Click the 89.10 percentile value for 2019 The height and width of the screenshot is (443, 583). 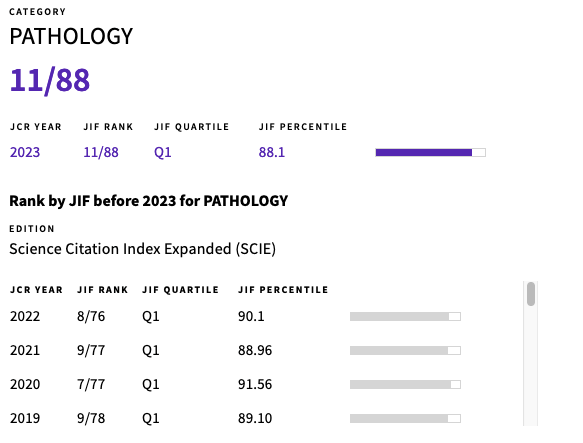pyautogui.click(x=255, y=418)
